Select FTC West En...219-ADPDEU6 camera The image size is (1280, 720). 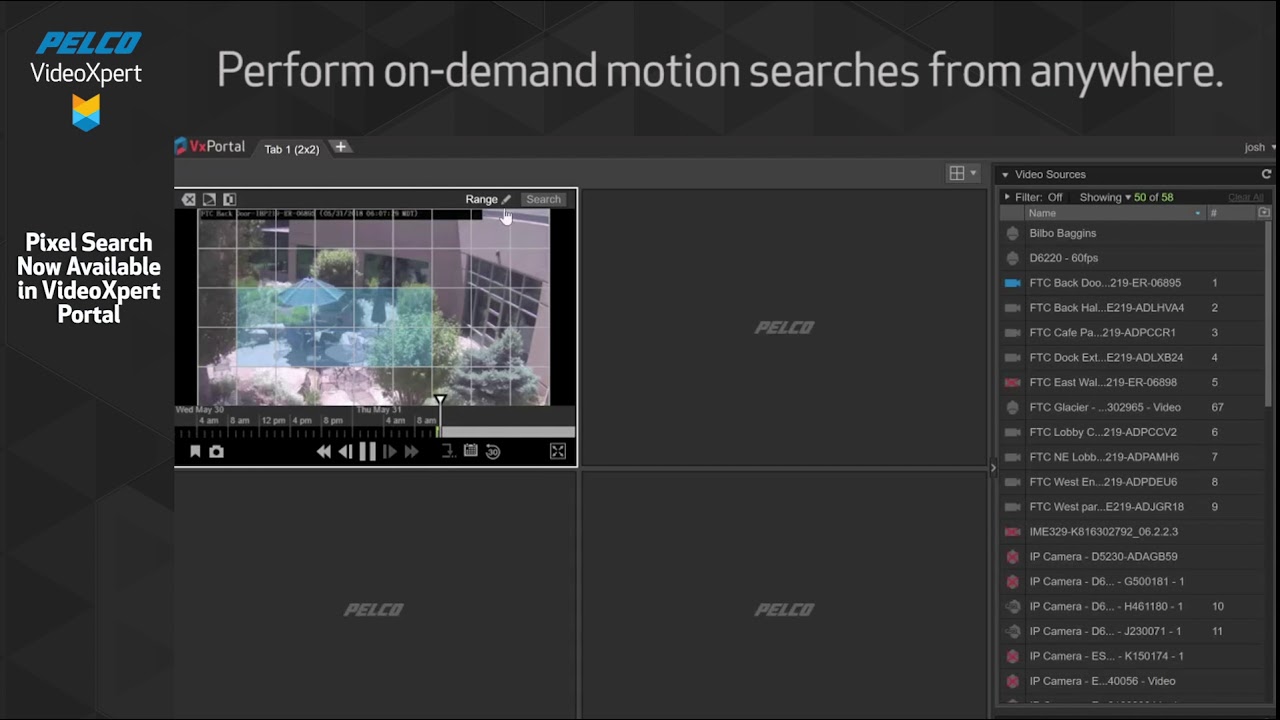point(1132,482)
